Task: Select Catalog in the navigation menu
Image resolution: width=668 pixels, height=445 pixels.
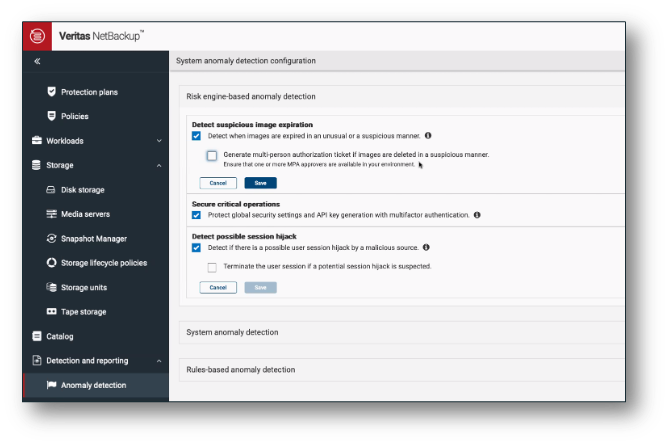Action: pyautogui.click(x=60, y=336)
